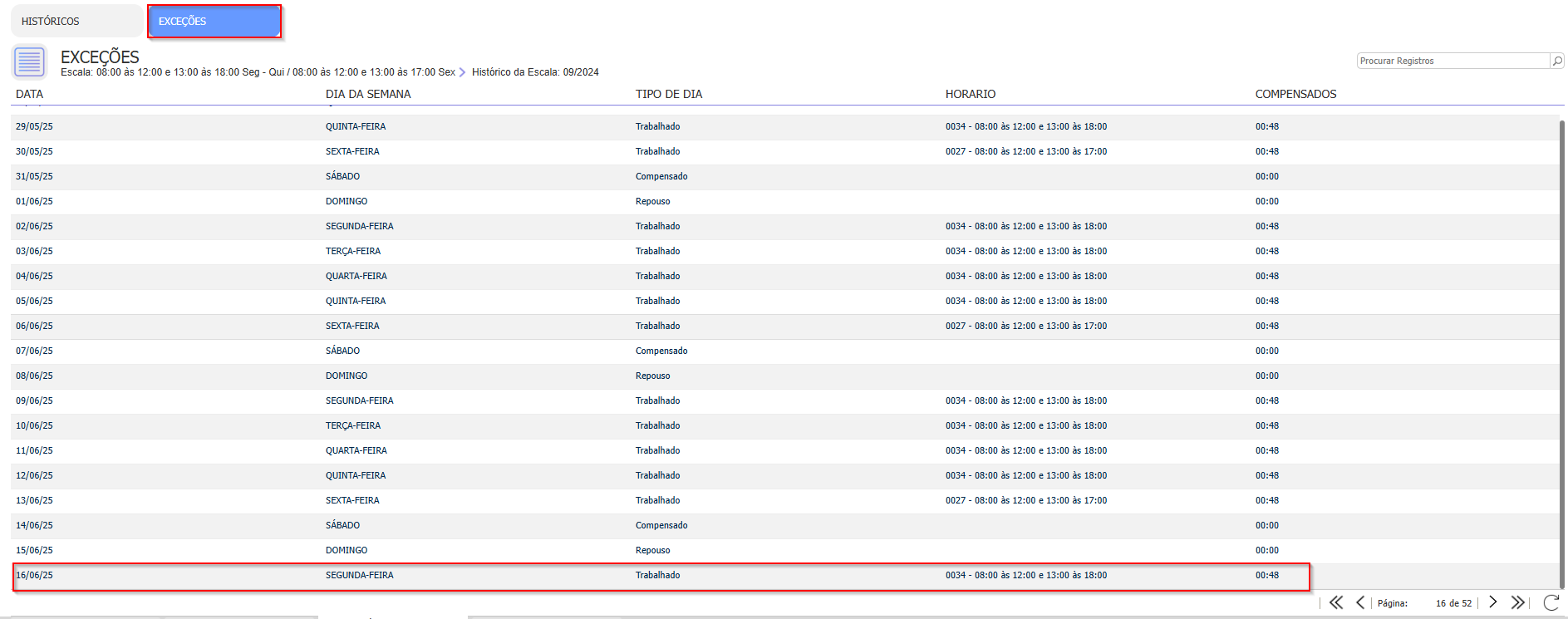This screenshot has height=619, width=1568.
Task: Select the row dated 10/06/25
Action: coord(785,425)
